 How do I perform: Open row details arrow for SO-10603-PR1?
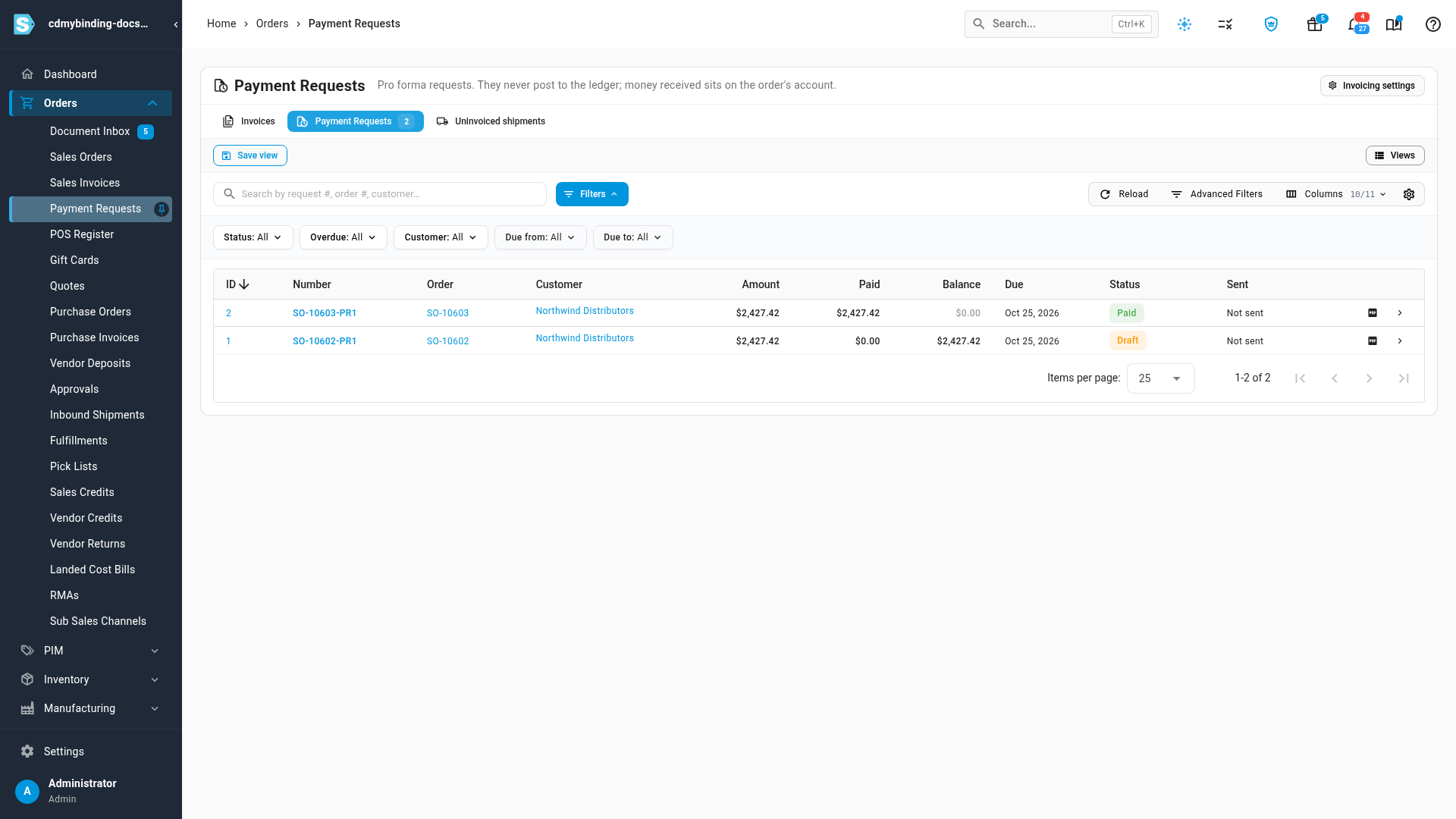[1400, 313]
